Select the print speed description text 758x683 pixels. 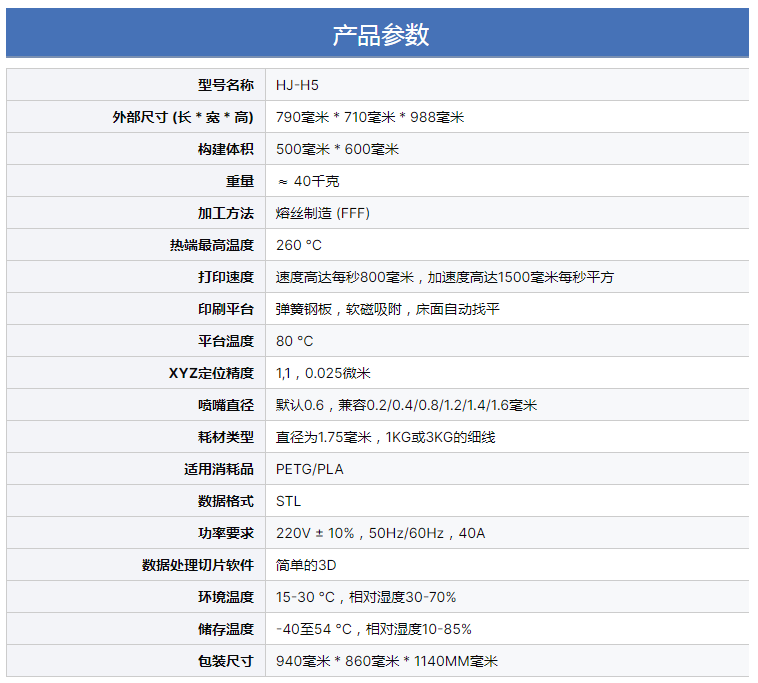(x=444, y=277)
